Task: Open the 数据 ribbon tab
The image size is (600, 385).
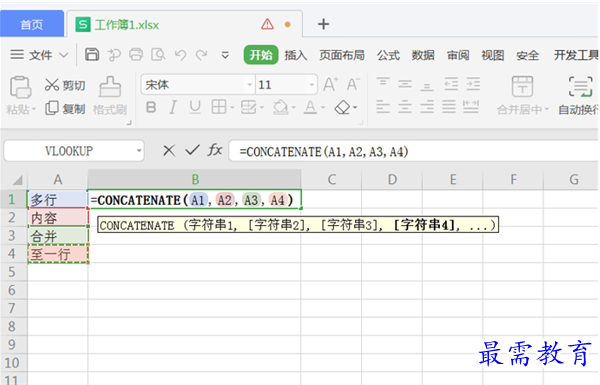Action: pos(423,55)
